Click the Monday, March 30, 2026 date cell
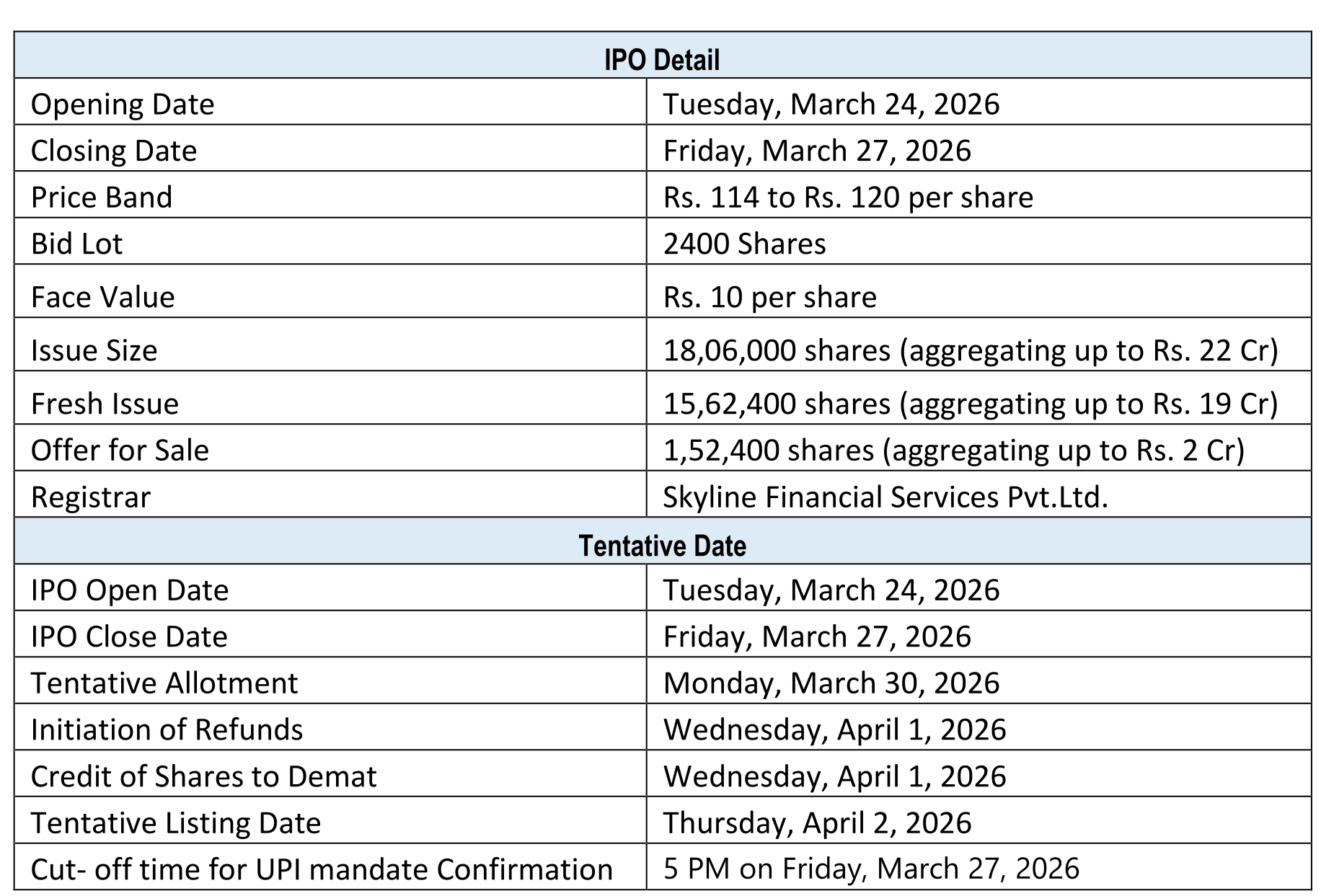Image resolution: width=1321 pixels, height=896 pixels. click(x=831, y=683)
